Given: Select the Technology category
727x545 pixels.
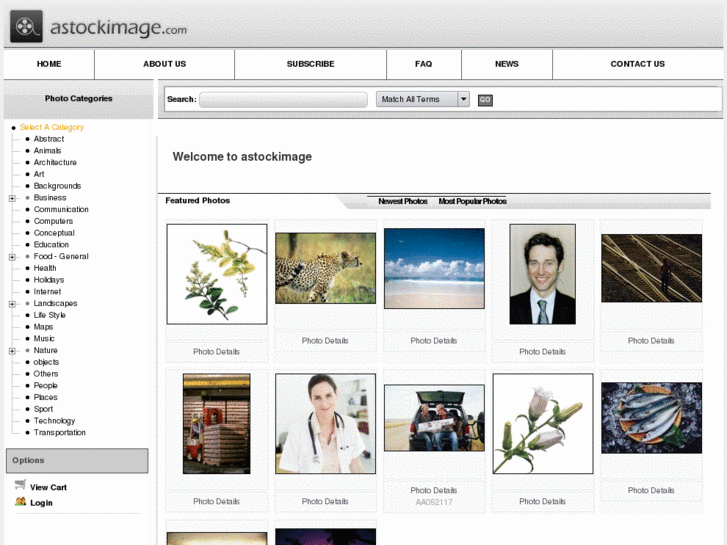Looking at the screenshot, I should [54, 421].
